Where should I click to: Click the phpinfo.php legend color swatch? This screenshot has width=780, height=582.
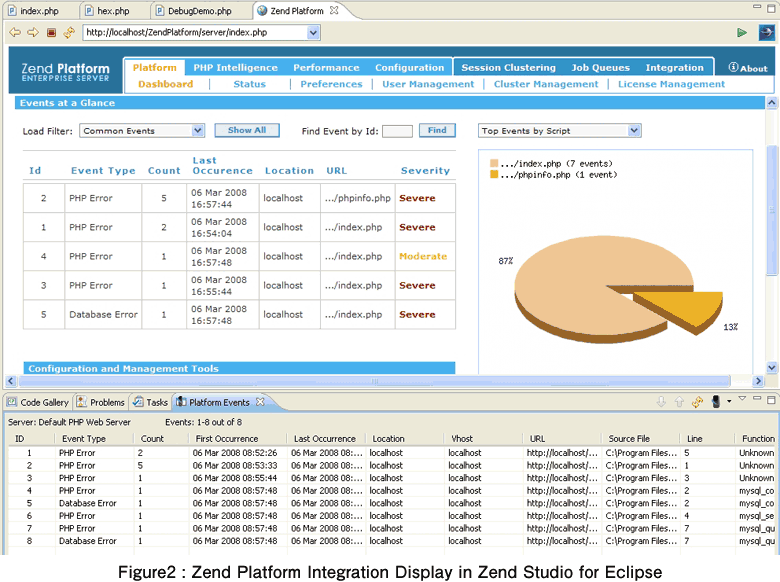[x=494, y=174]
